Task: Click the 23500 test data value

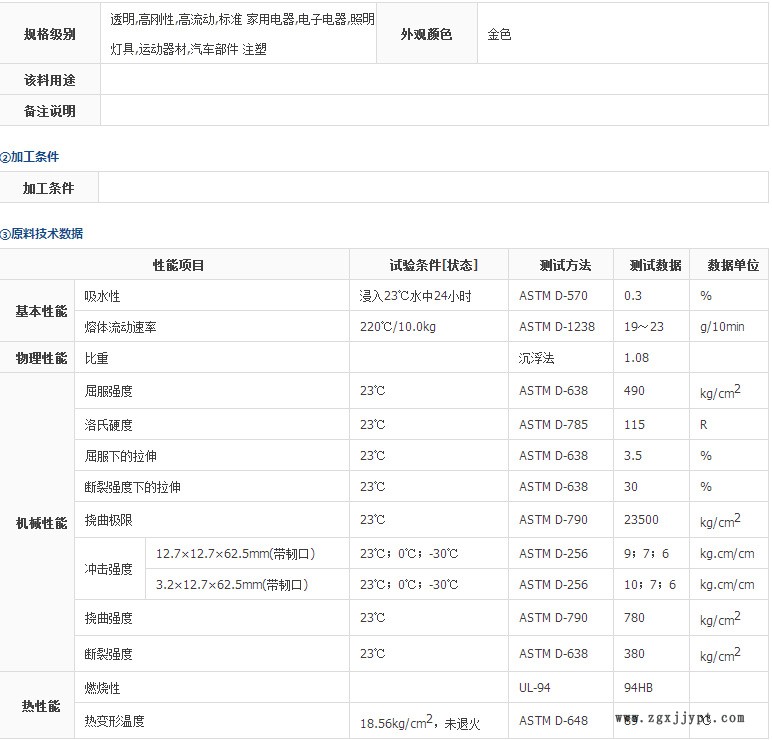Action: coord(641,520)
